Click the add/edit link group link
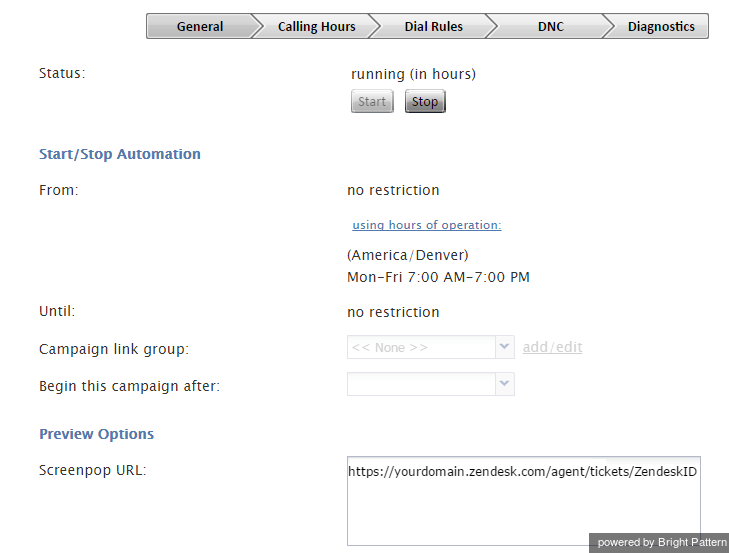The image size is (729, 553). pos(552,347)
